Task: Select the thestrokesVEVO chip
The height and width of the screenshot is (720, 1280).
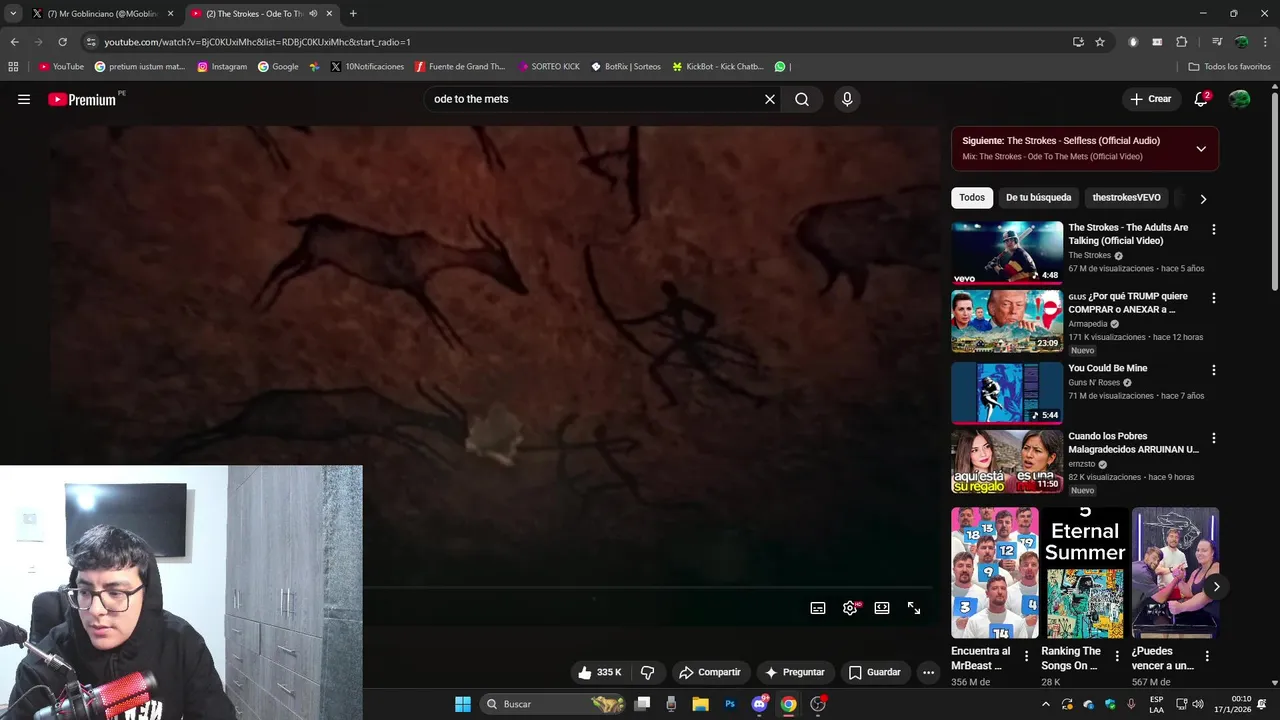Action: point(1126,198)
